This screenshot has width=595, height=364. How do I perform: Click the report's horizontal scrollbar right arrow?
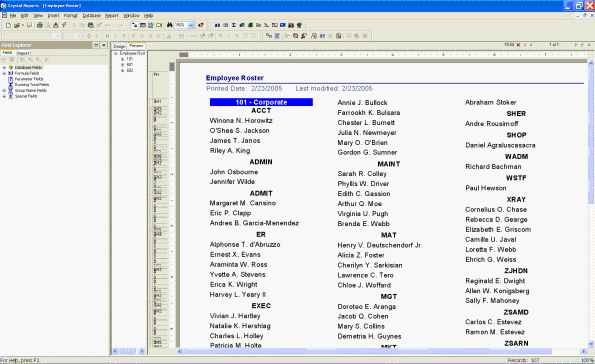coord(584,351)
